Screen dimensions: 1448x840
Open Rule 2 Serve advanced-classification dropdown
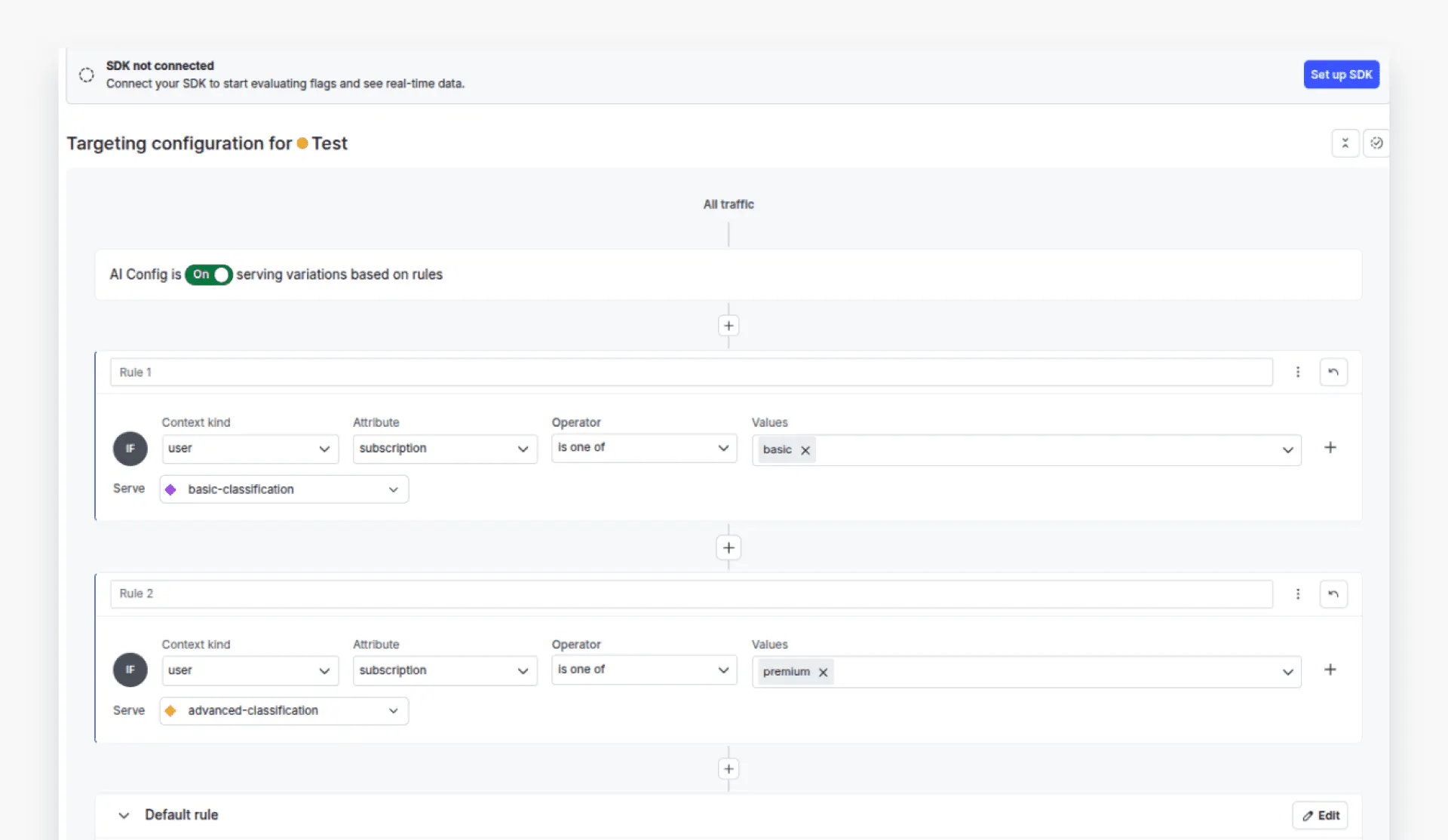284,711
